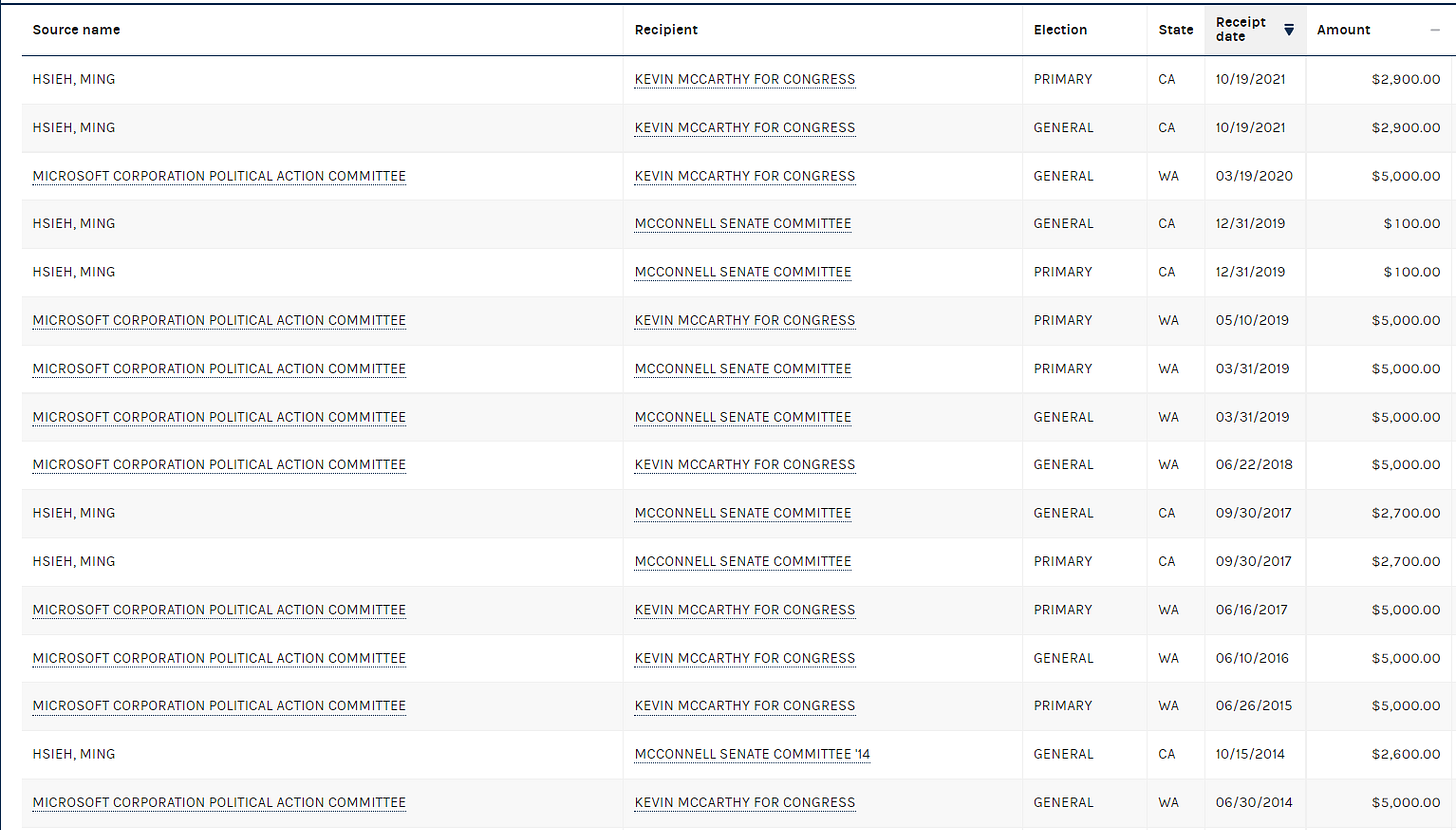Open Kevin McCarthy recipient dated 06/16/2017

(x=745, y=610)
